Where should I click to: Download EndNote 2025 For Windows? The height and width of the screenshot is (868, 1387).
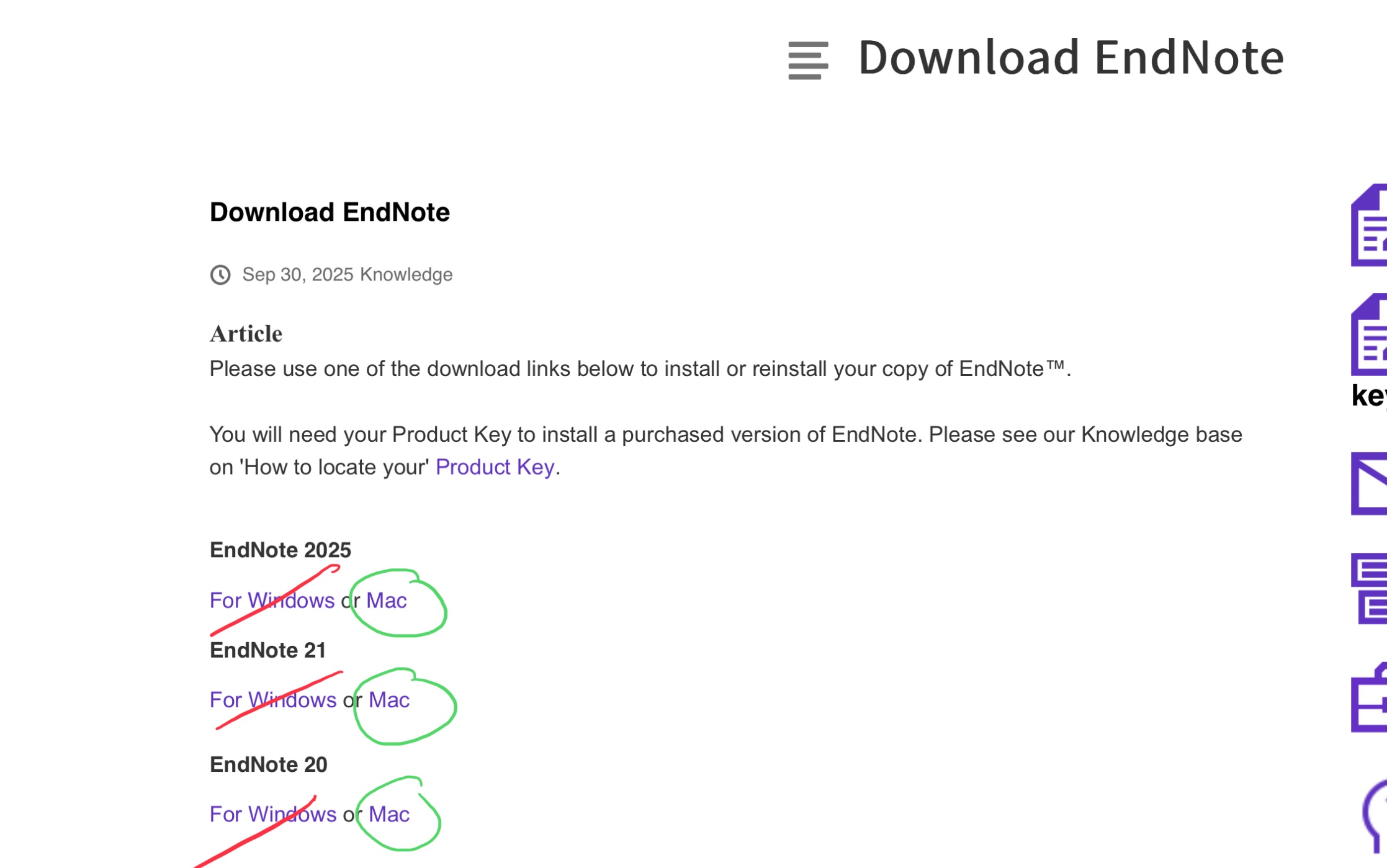(272, 600)
